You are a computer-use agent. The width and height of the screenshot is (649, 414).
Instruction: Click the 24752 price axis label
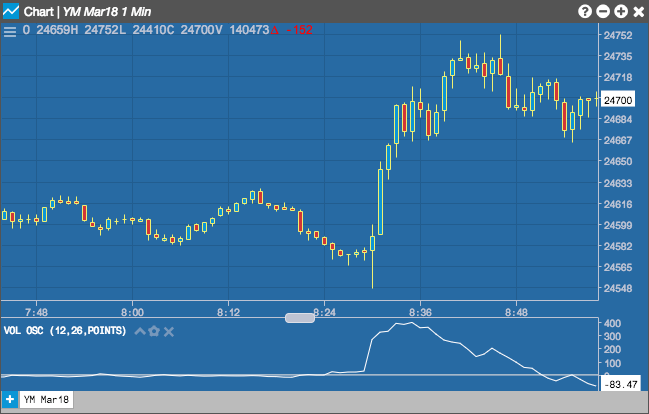(618, 35)
